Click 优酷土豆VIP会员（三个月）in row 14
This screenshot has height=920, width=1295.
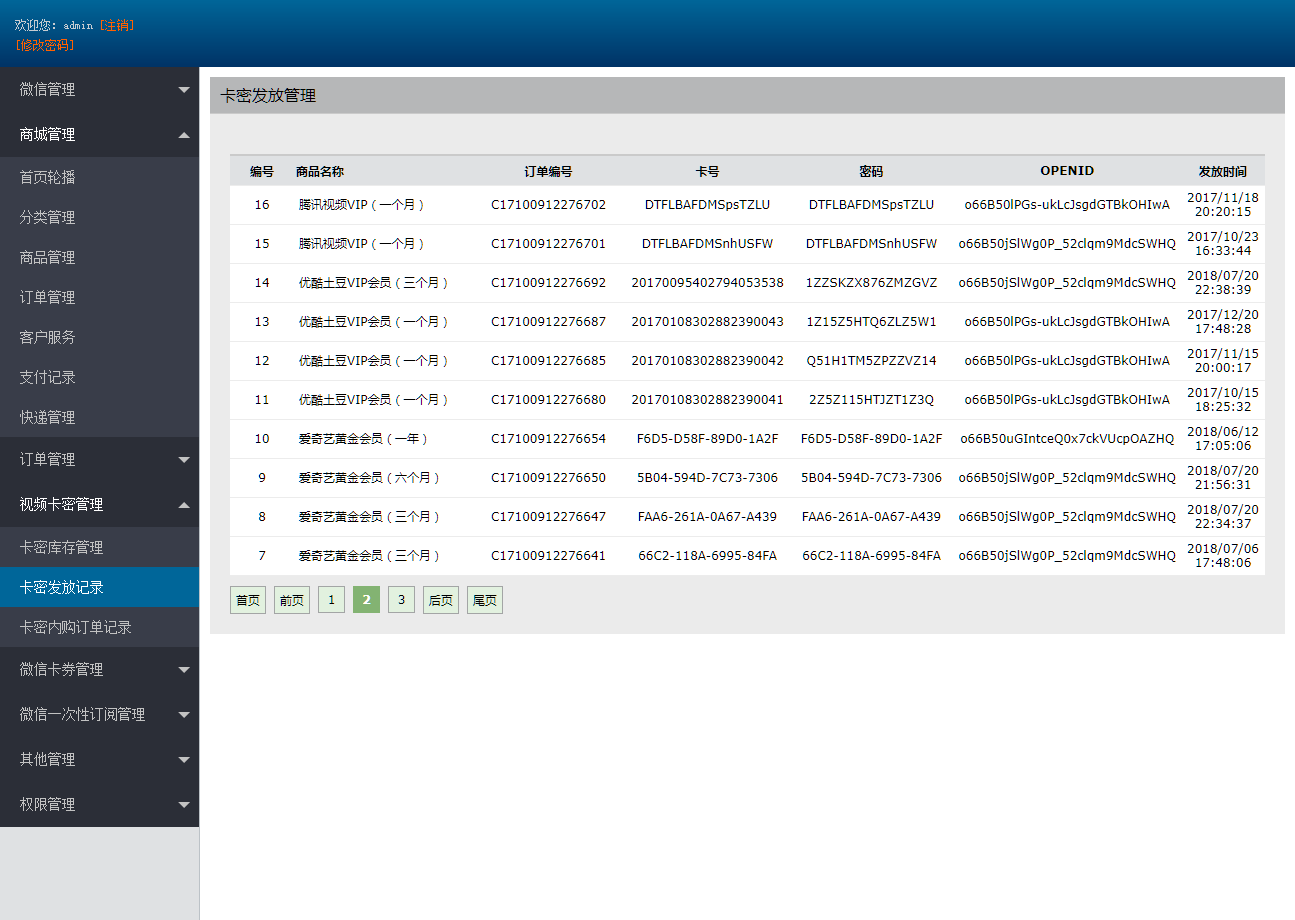[x=374, y=283]
